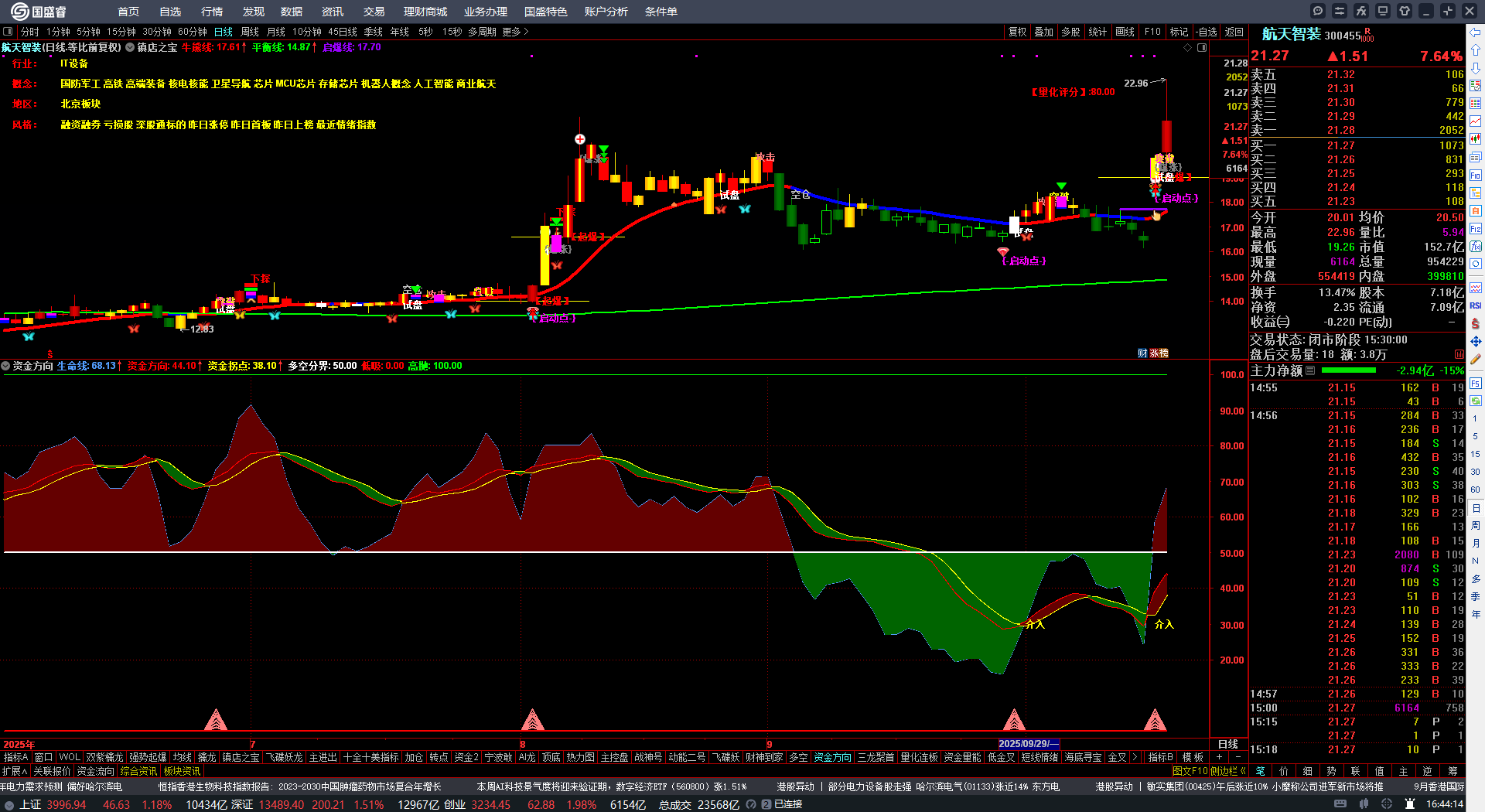Toggle 叠加 overlay mode
This screenshot has width=1485, height=812.
click(1044, 32)
